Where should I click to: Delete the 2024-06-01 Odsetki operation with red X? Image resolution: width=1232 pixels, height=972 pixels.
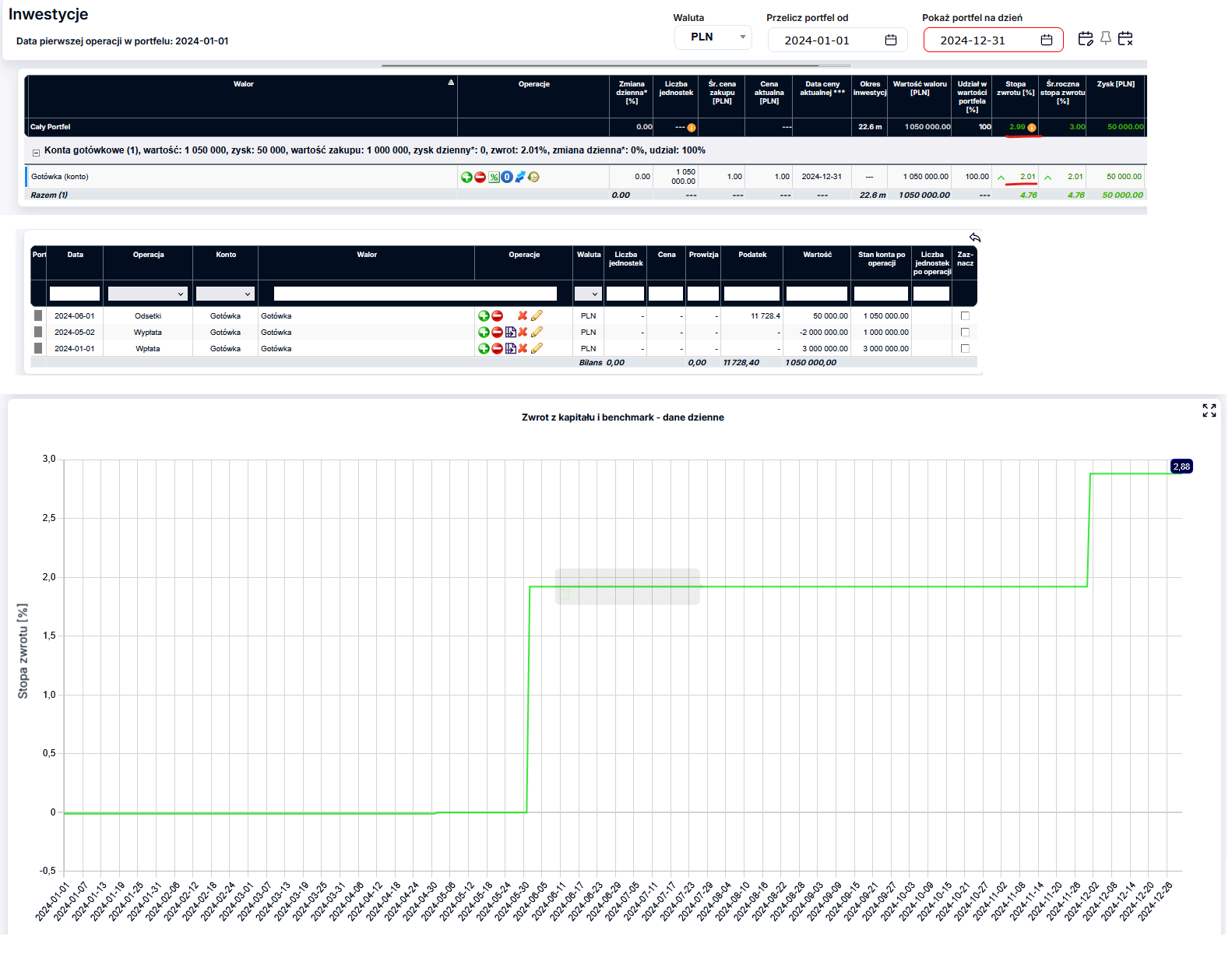click(523, 316)
